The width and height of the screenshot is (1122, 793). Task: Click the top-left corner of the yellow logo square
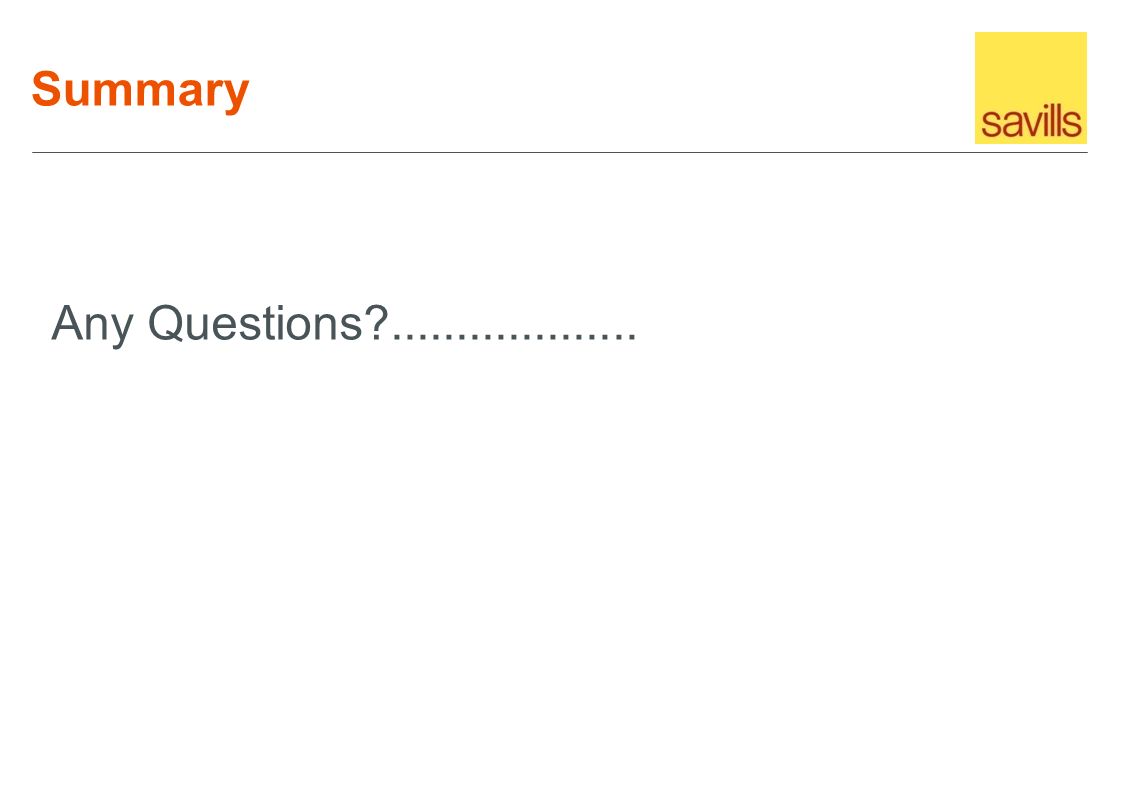[x=976, y=33]
